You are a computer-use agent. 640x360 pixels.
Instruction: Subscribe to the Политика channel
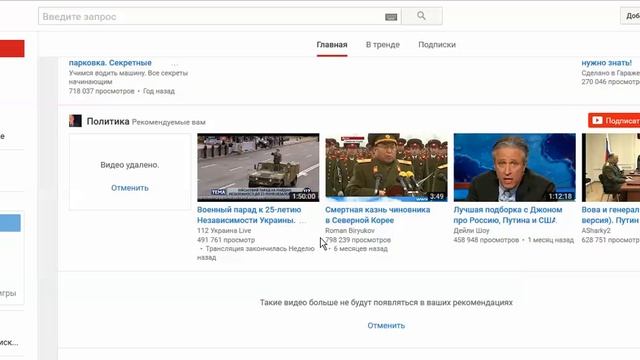(x=614, y=120)
